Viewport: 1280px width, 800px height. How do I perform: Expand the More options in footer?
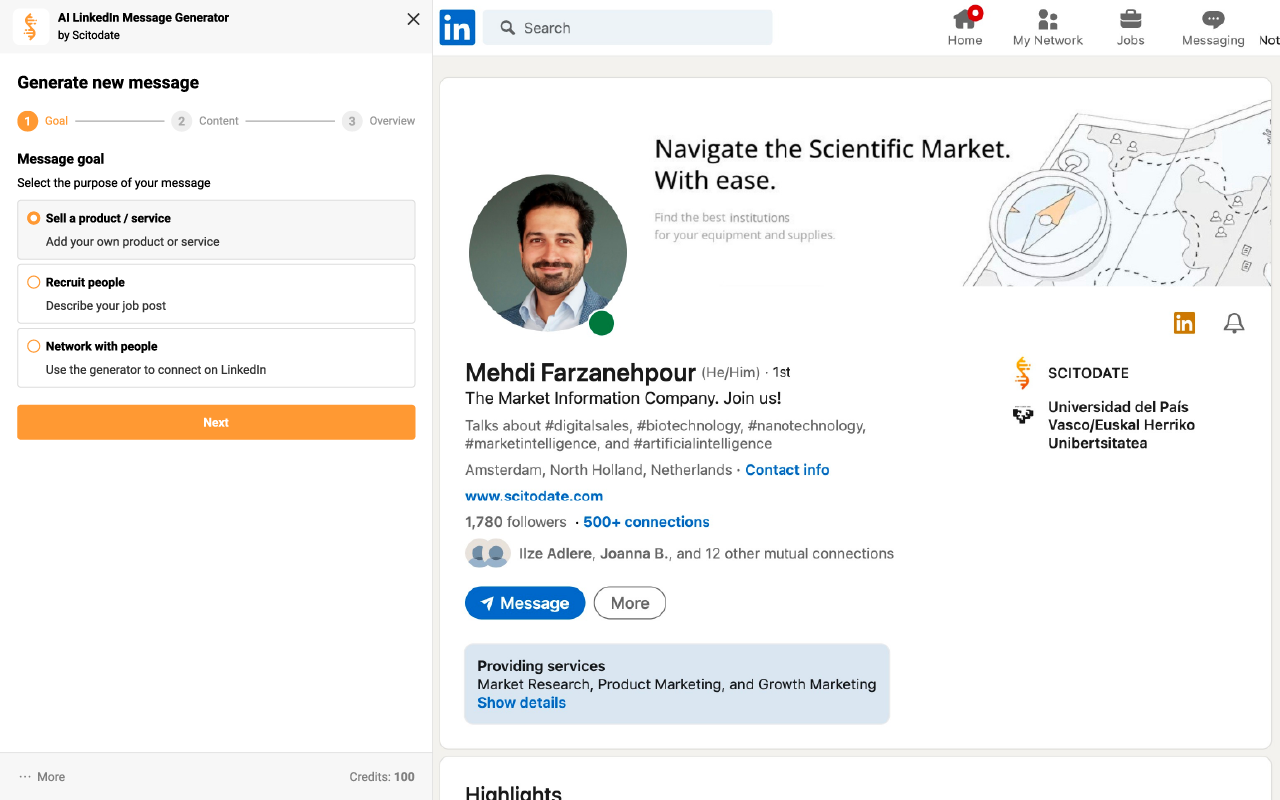point(42,777)
